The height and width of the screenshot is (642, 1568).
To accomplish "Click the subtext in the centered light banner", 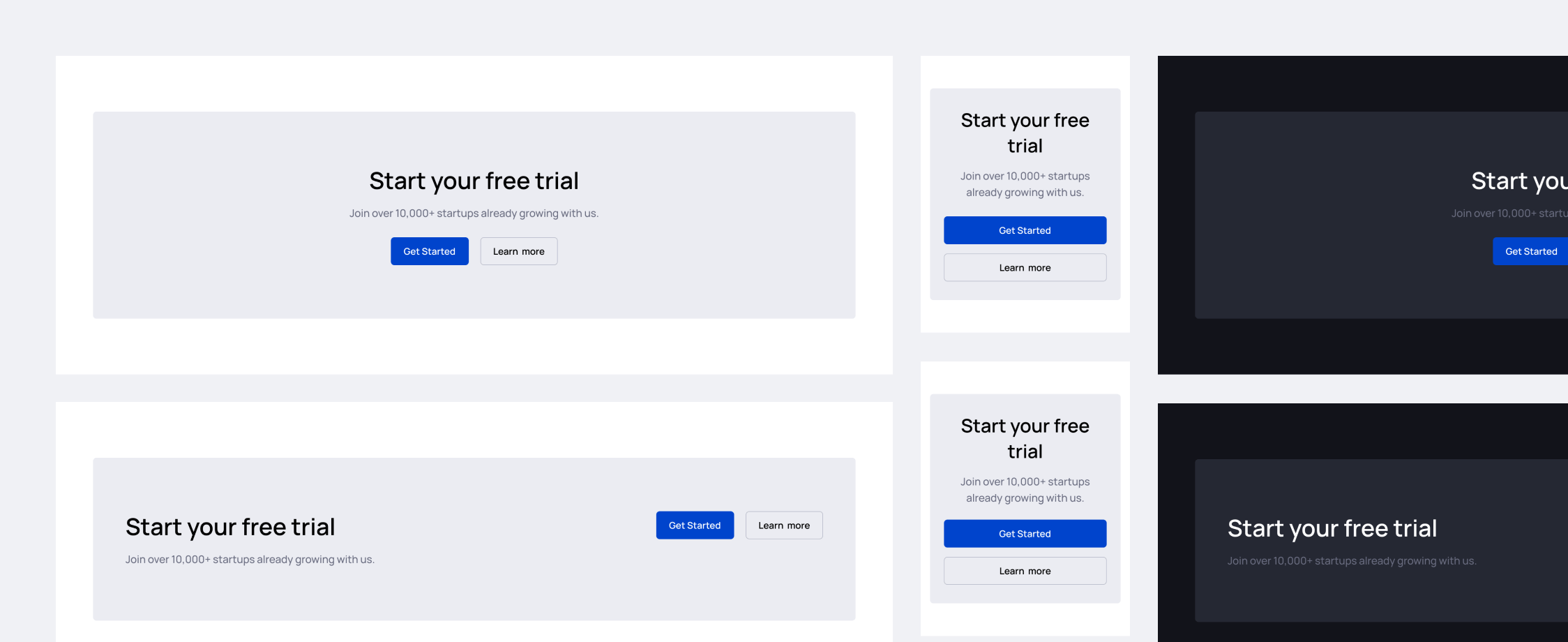I will (x=474, y=214).
